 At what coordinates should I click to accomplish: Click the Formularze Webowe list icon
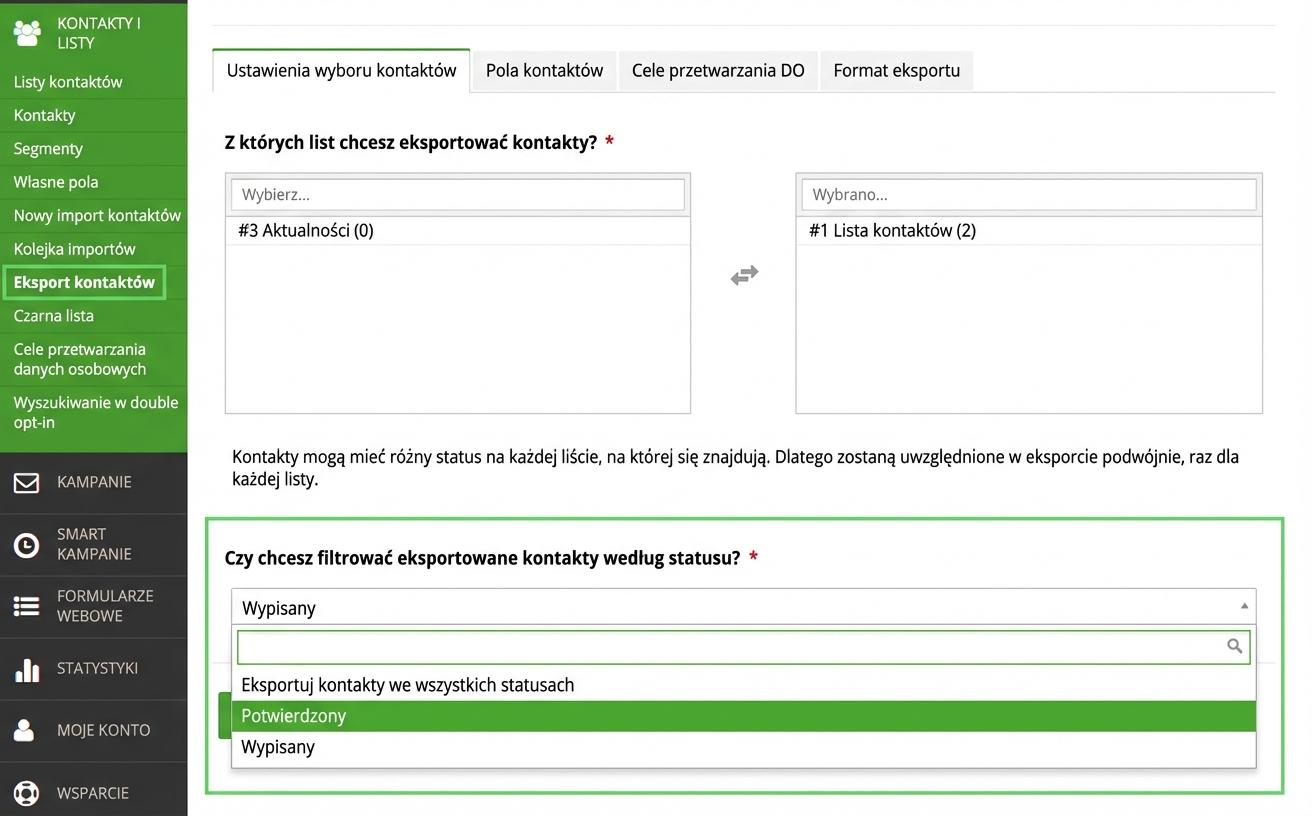point(27,606)
